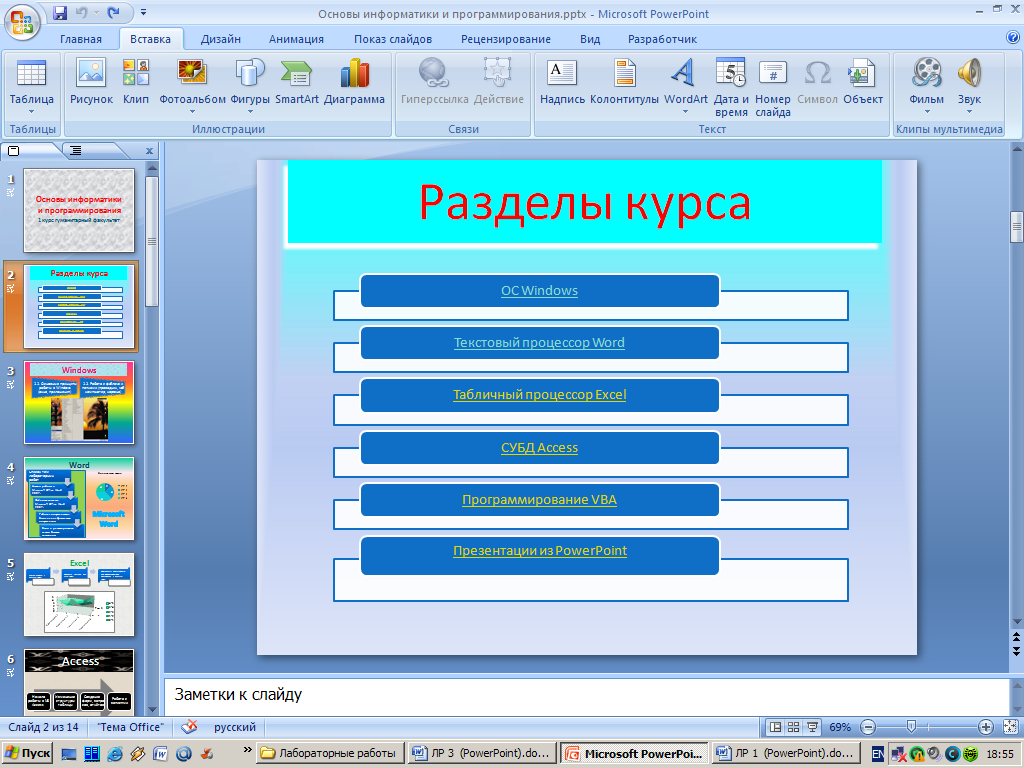Insert Дата и время

coord(731,88)
